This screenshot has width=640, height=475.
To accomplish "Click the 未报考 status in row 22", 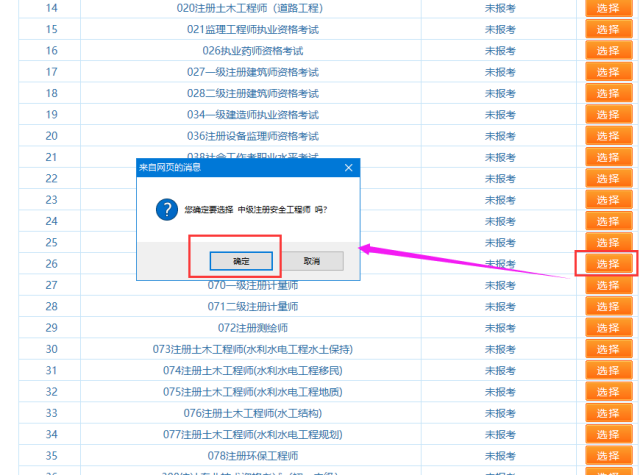I will (500, 178).
